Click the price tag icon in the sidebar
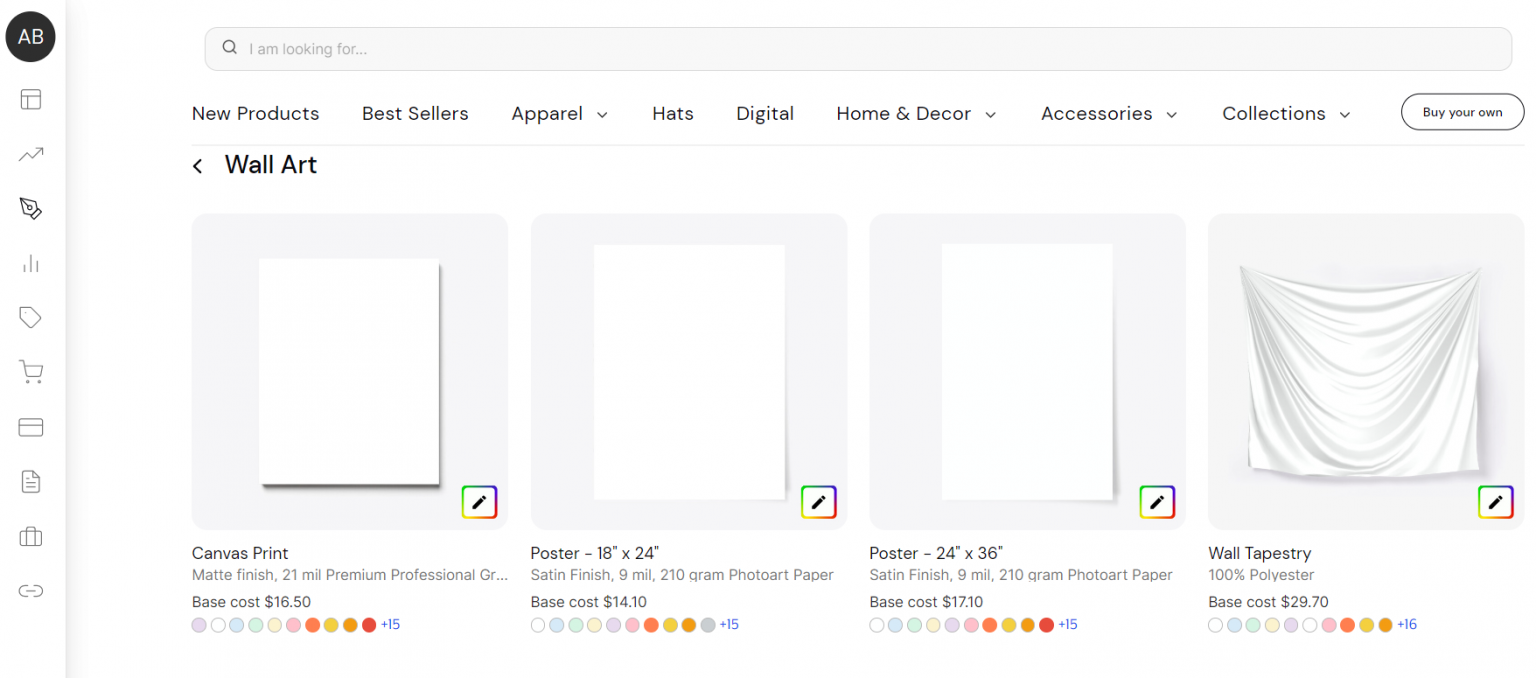Image resolution: width=1536 pixels, height=678 pixels. [30, 317]
